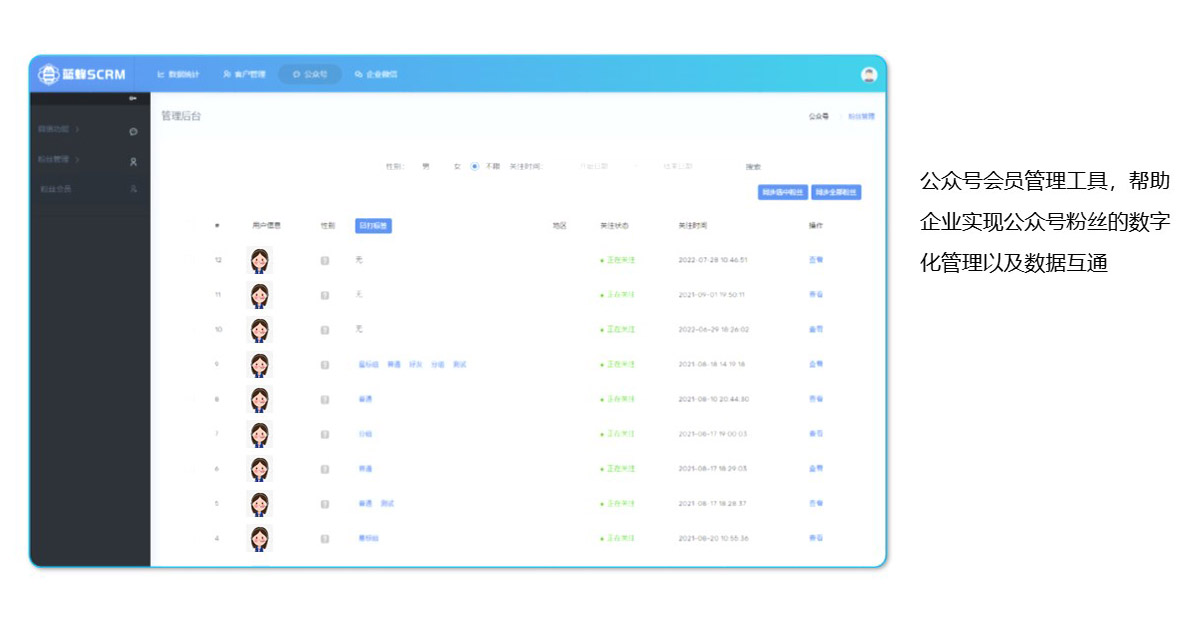Click the person icon beside 粉丝会员

pyautogui.click(x=133, y=189)
